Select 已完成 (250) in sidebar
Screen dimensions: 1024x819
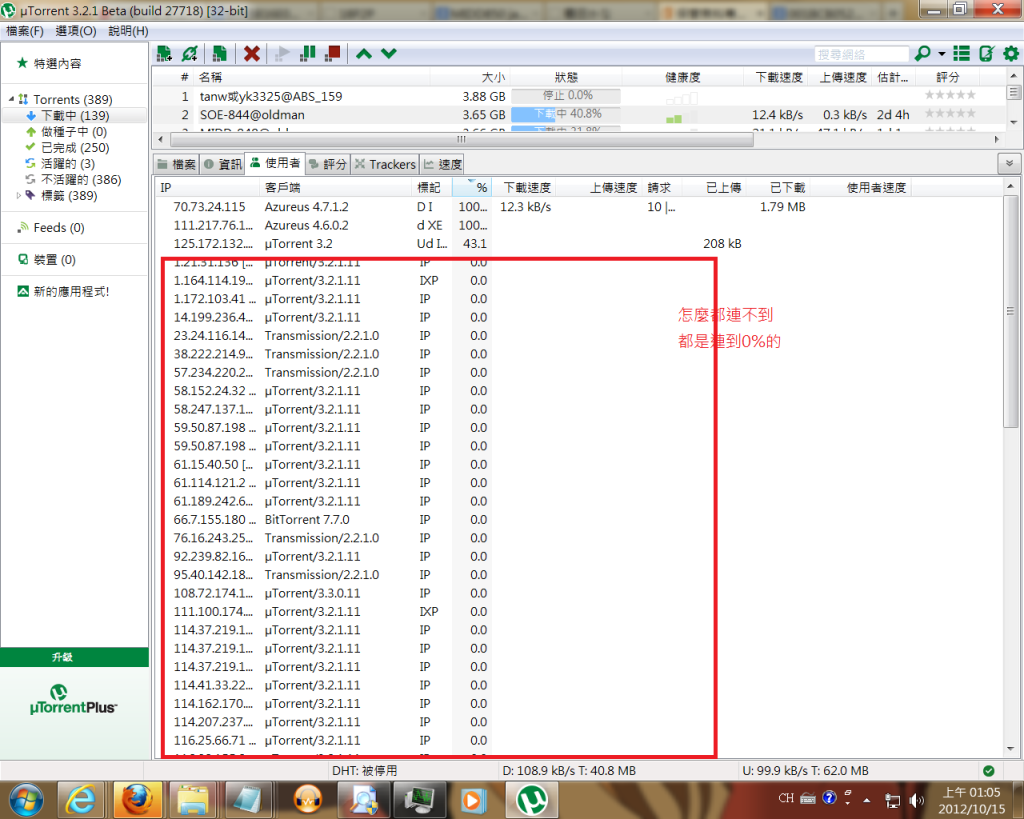coord(74,148)
